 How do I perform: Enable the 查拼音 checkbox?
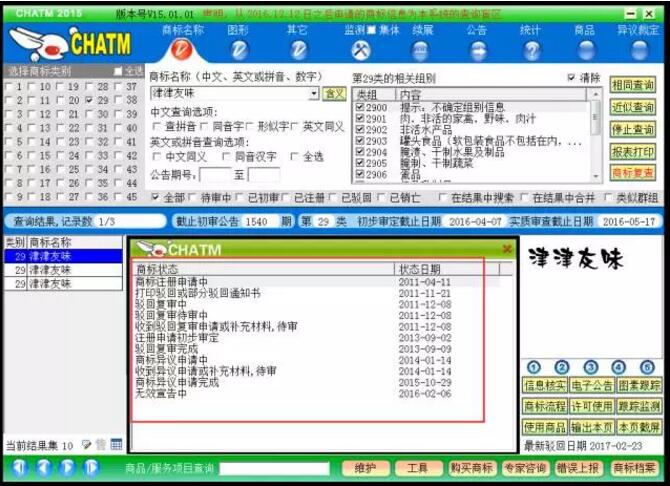click(157, 127)
